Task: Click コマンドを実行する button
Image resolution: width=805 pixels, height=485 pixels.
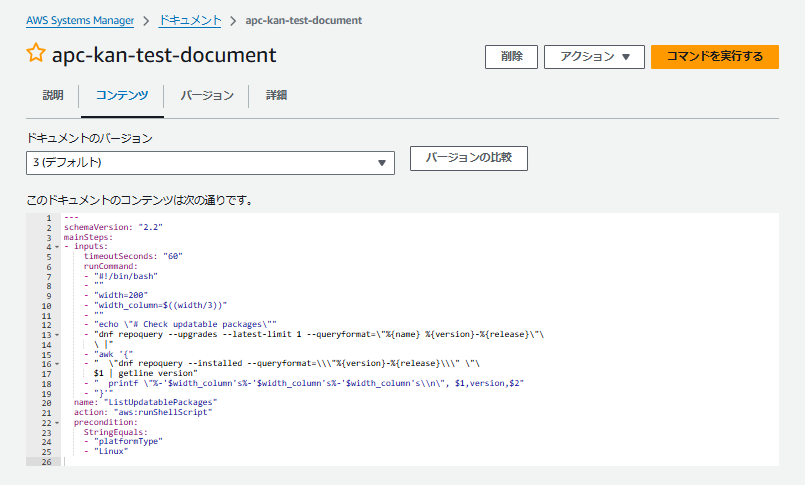Action: (715, 56)
